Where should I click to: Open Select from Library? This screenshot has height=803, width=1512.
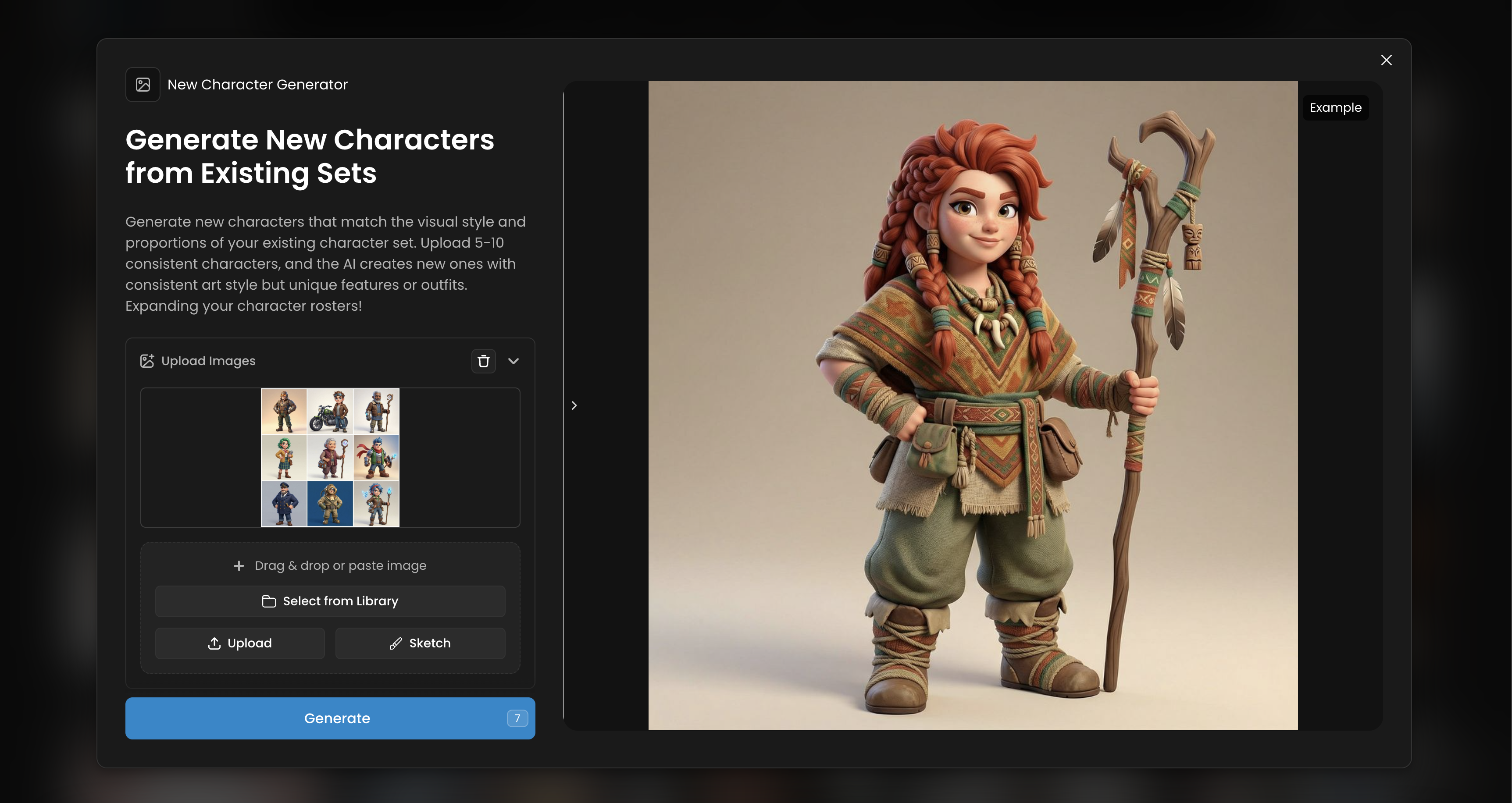pos(330,600)
